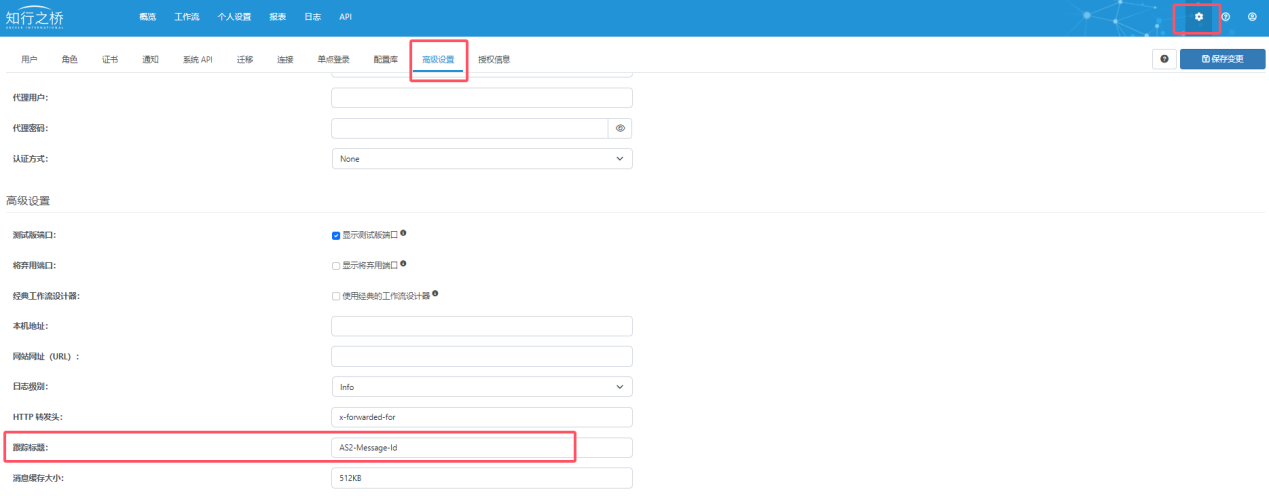Uncheck the 显示测试版端口 checkbox
The image size is (1269, 496).
coord(336,235)
